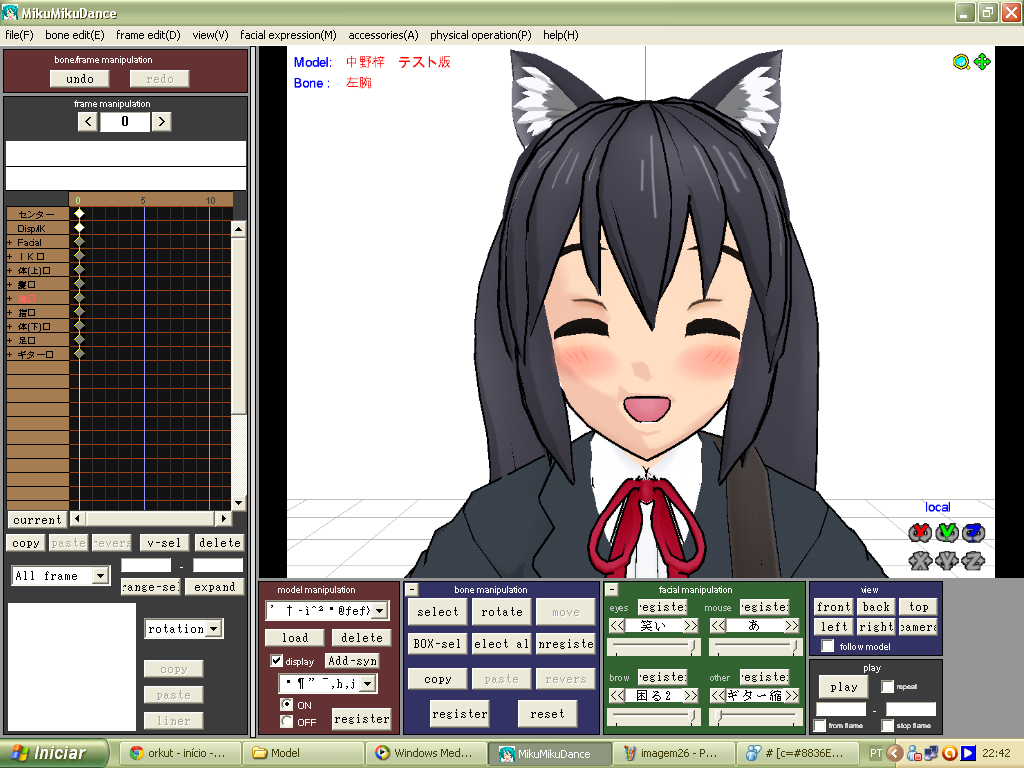
Task: Open the frame edit(D) menu
Action: [148, 35]
